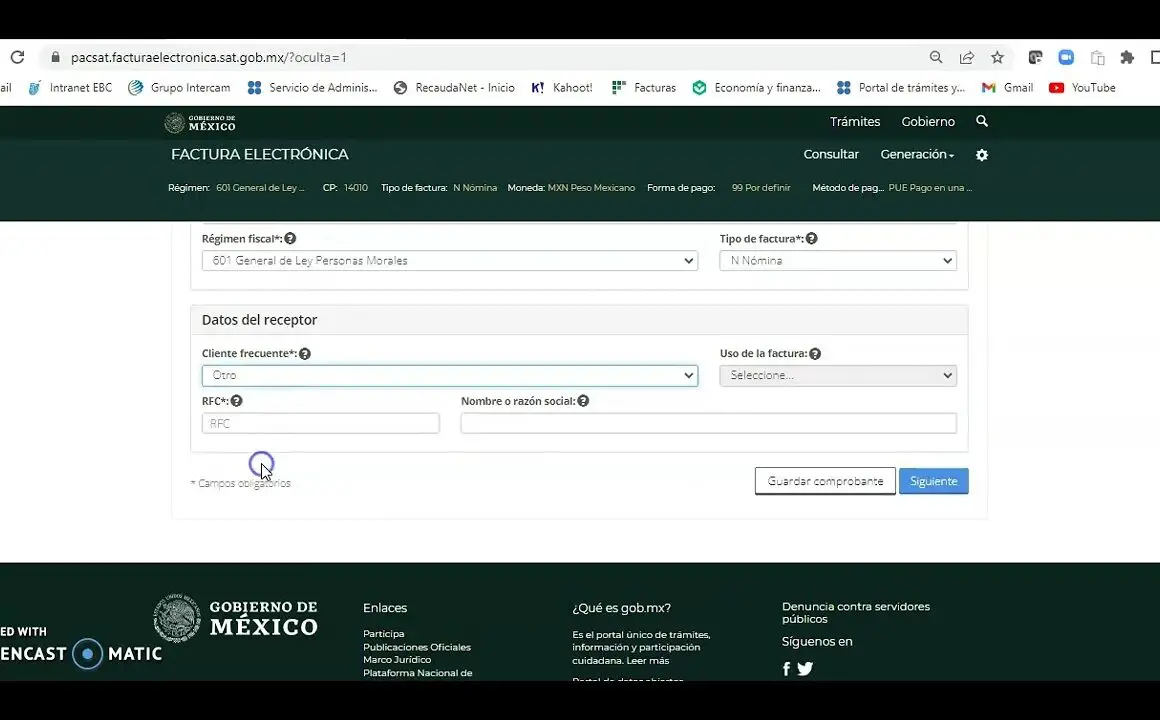Open the Tipo de factura dropdown
1160x720 pixels.
838,260
